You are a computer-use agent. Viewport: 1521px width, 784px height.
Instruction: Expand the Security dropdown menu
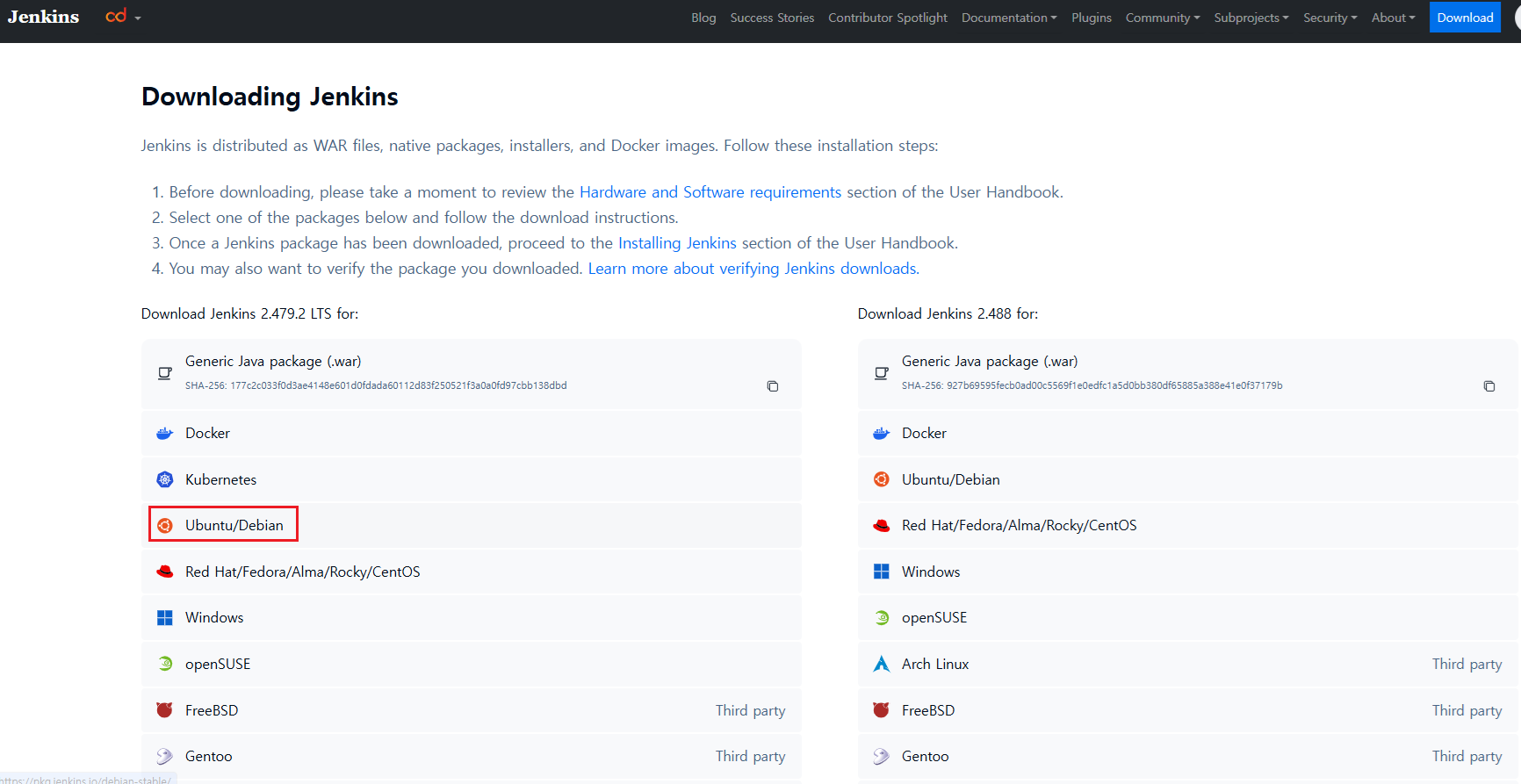pos(1330,18)
